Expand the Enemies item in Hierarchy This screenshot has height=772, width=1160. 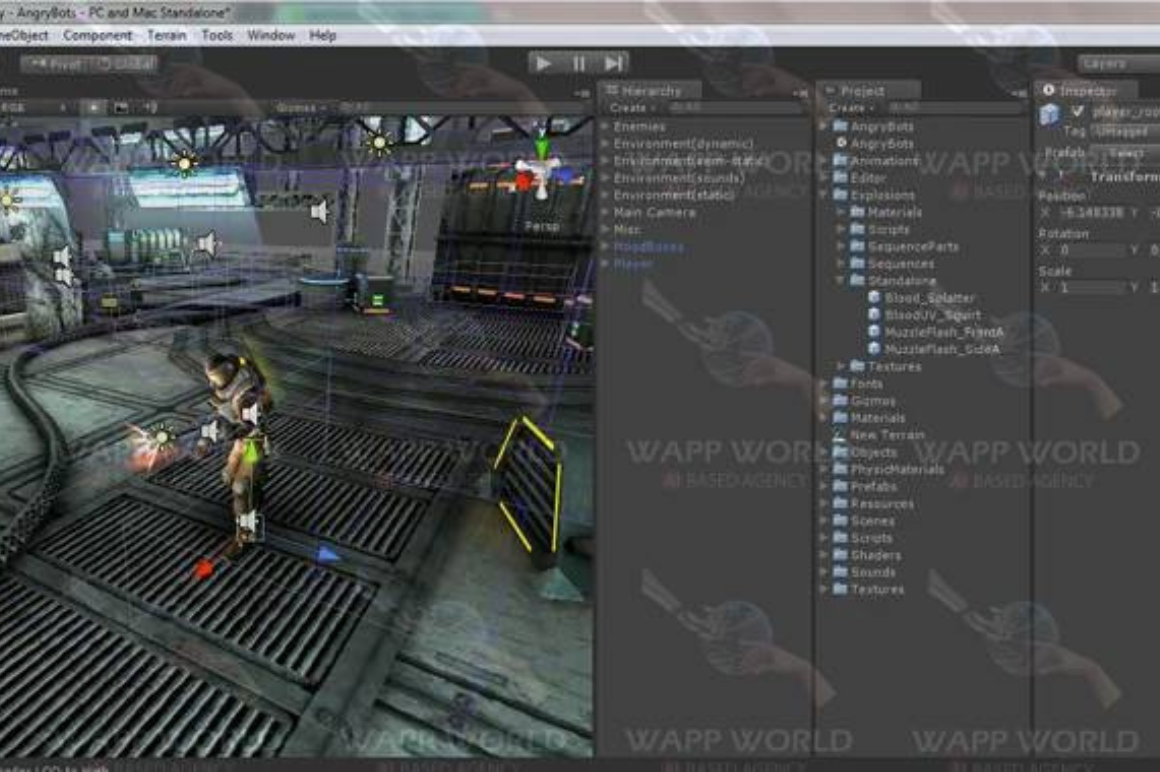pyautogui.click(x=605, y=127)
